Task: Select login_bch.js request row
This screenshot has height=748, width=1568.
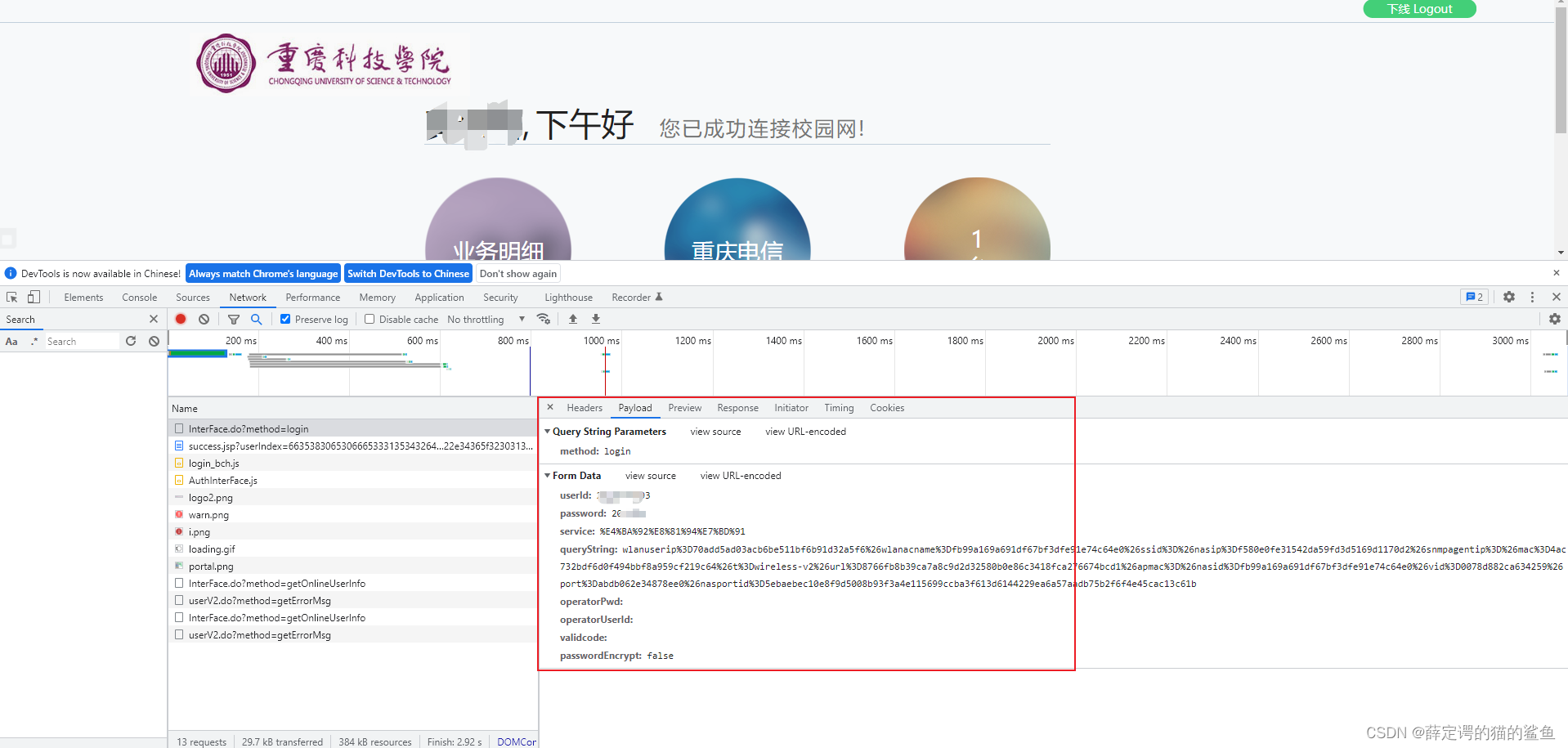Action: pos(352,464)
